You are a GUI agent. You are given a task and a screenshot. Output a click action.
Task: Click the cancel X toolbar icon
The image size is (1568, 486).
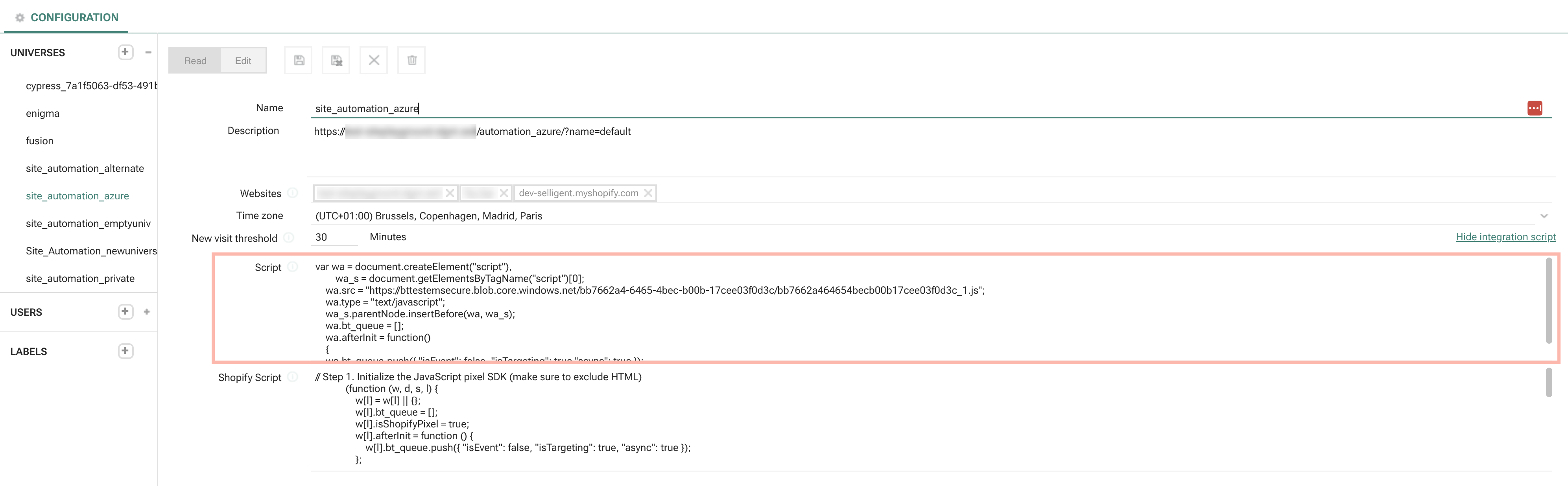click(x=374, y=60)
